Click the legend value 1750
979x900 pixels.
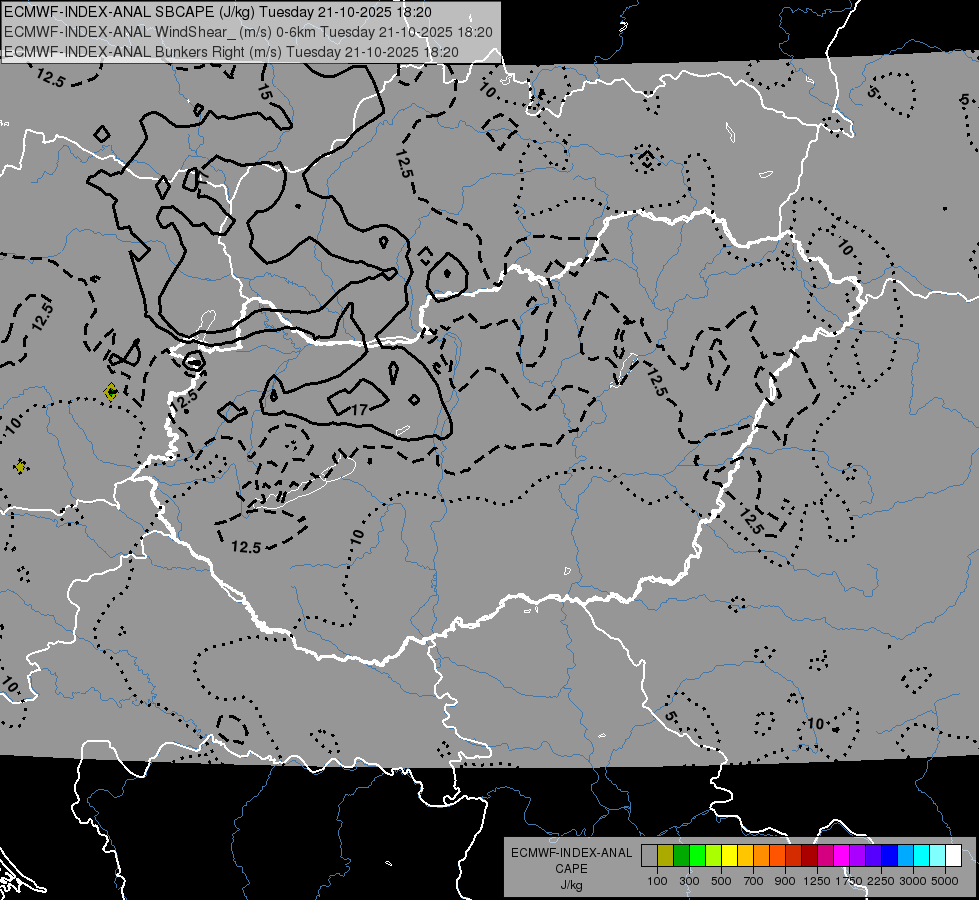(849, 881)
